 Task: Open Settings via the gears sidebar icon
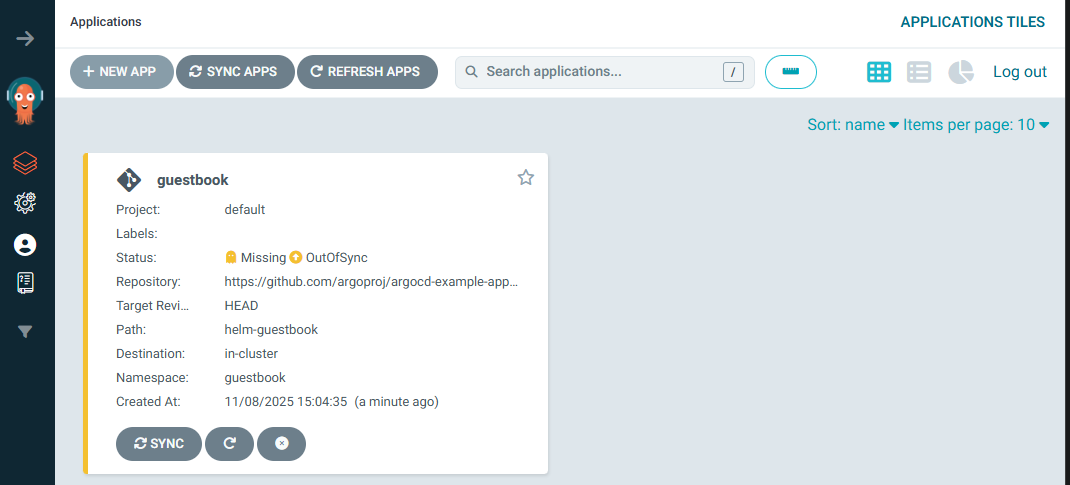(x=25, y=202)
